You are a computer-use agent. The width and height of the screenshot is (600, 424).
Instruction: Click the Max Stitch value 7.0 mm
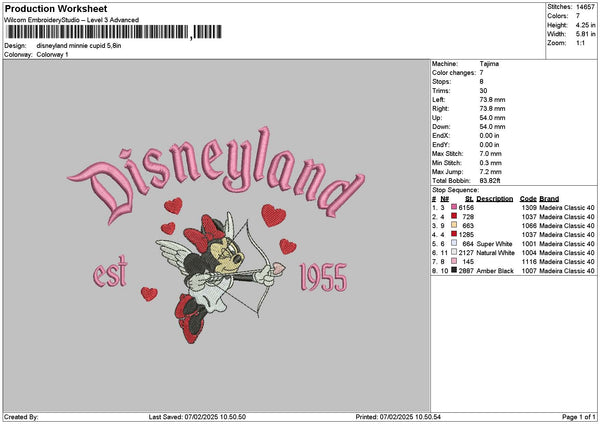491,154
